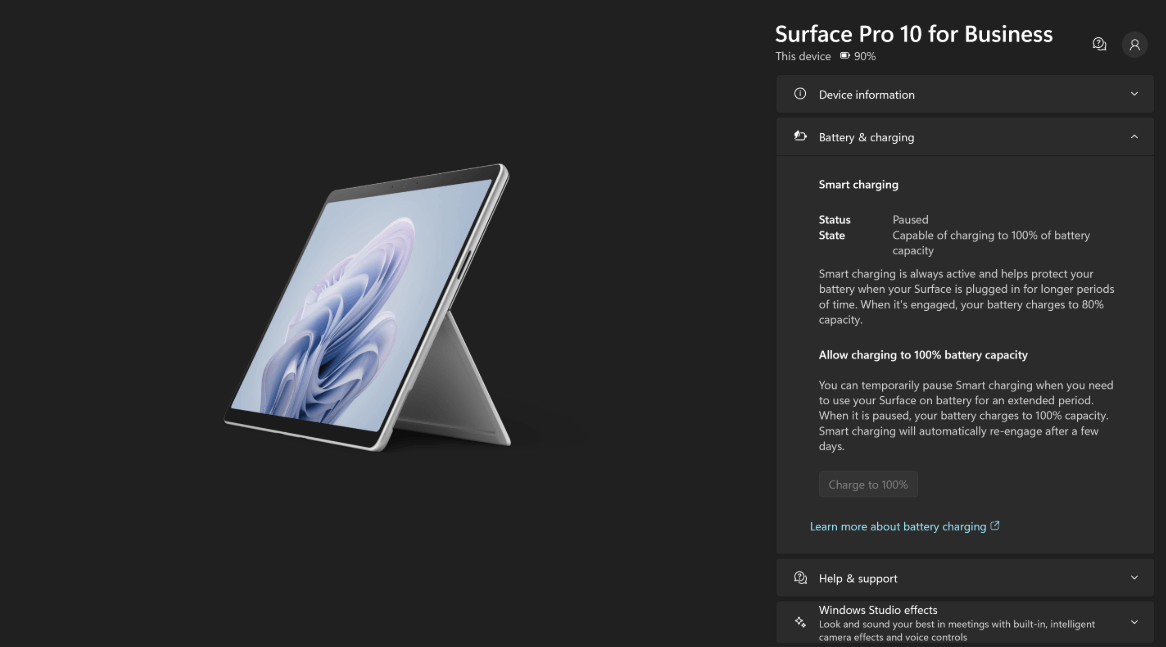Click the Windows Studio effects sparkle icon
Image resolution: width=1166 pixels, height=647 pixels.
(x=800, y=622)
